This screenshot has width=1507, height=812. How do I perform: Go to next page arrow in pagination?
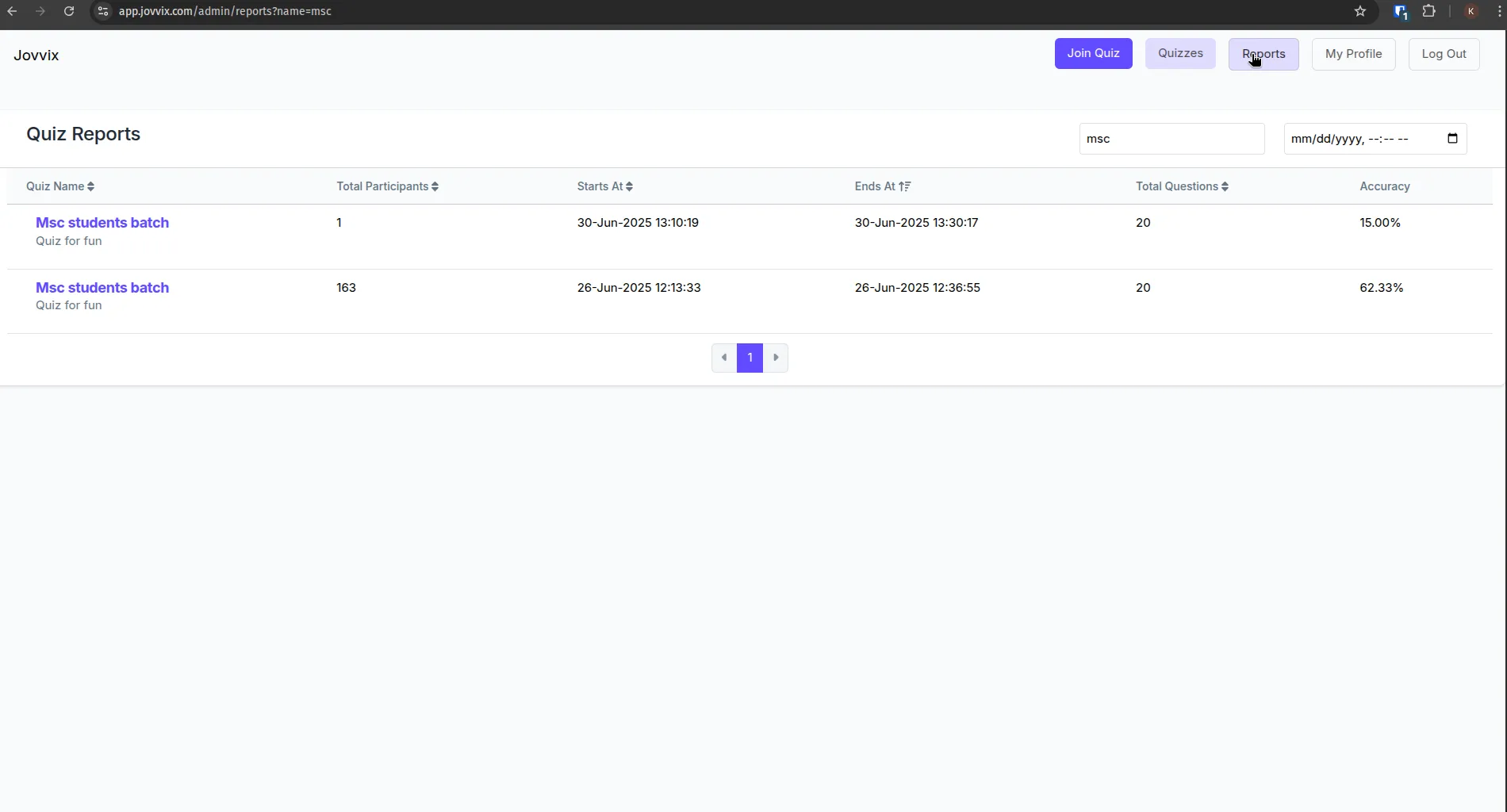(776, 358)
